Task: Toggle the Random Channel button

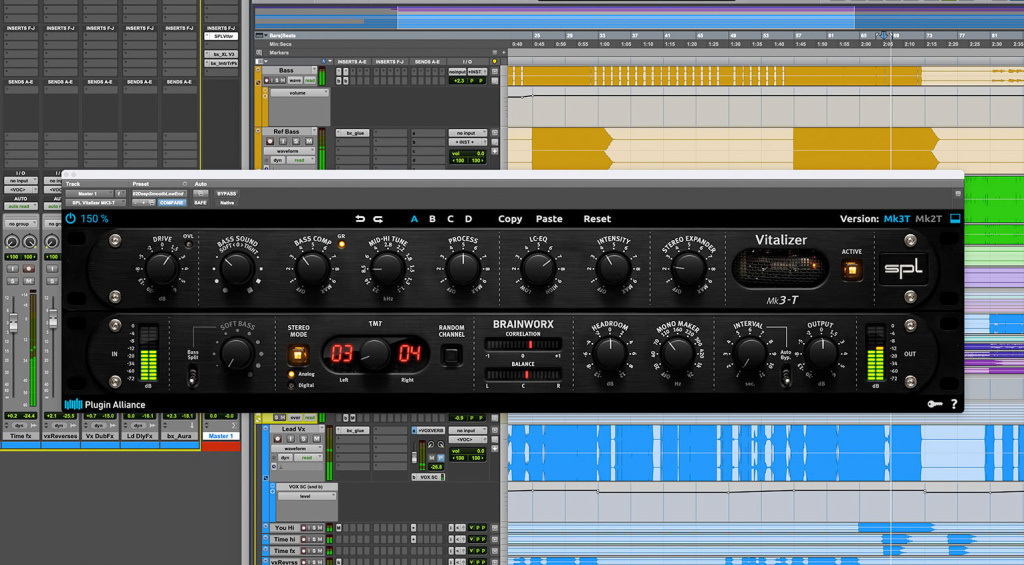Action: pyautogui.click(x=451, y=355)
